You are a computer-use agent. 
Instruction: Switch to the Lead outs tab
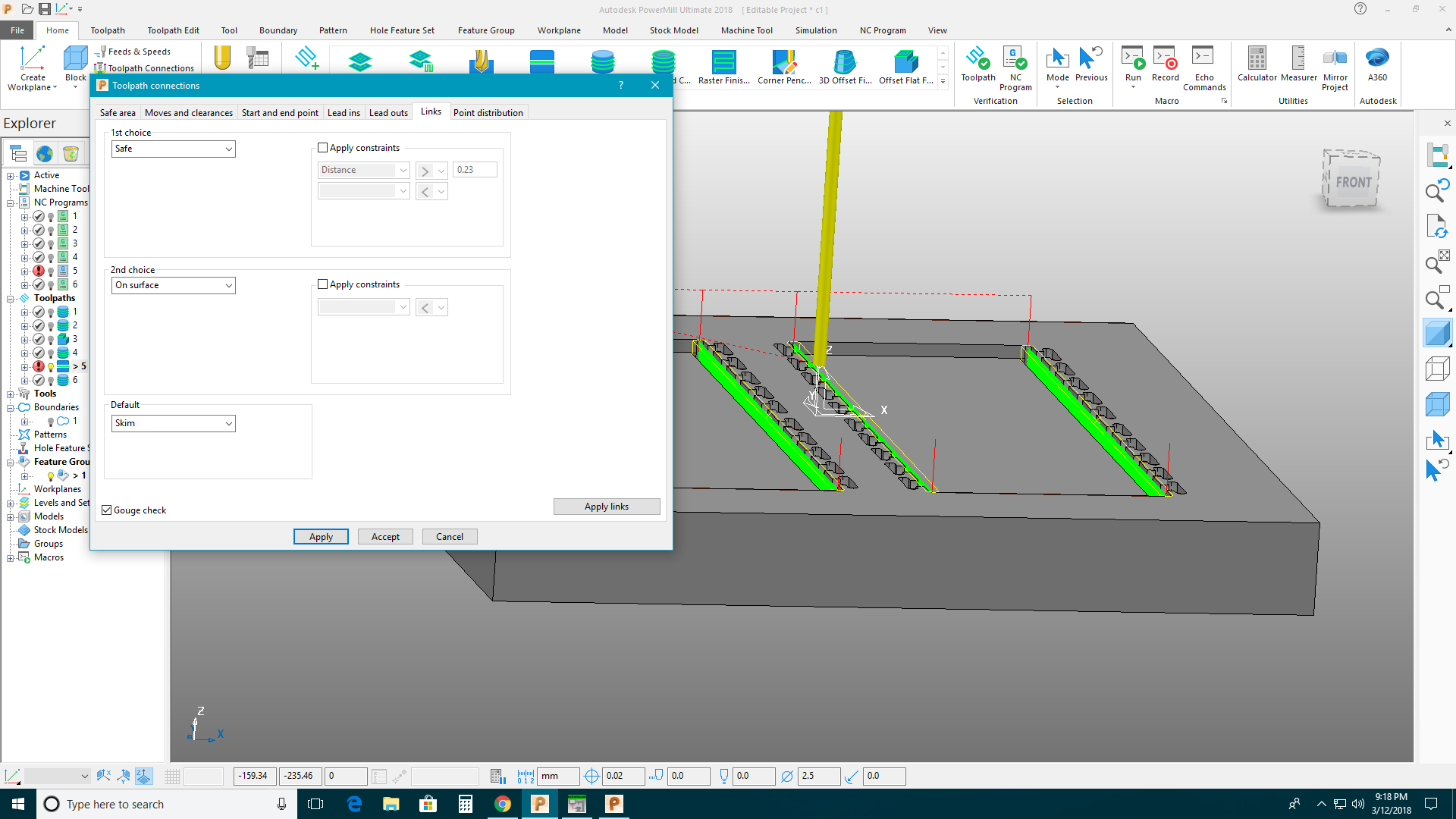pos(388,112)
